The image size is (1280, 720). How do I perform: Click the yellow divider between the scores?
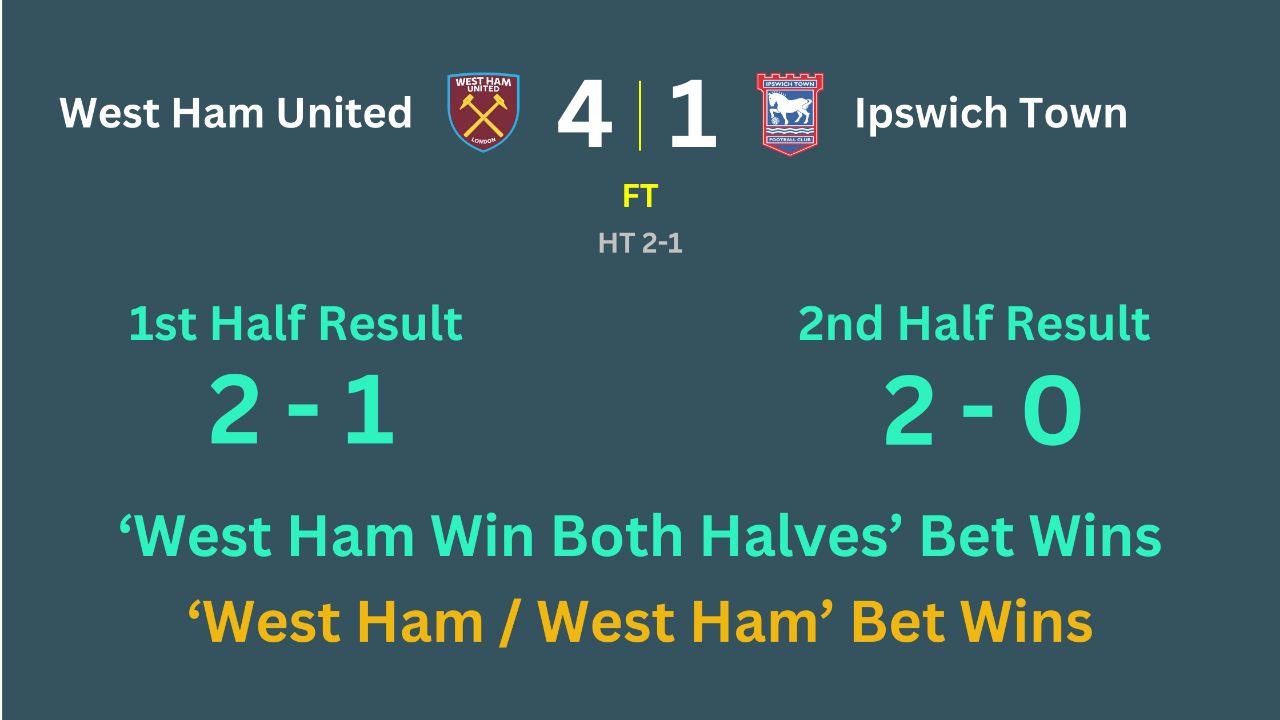pos(640,115)
